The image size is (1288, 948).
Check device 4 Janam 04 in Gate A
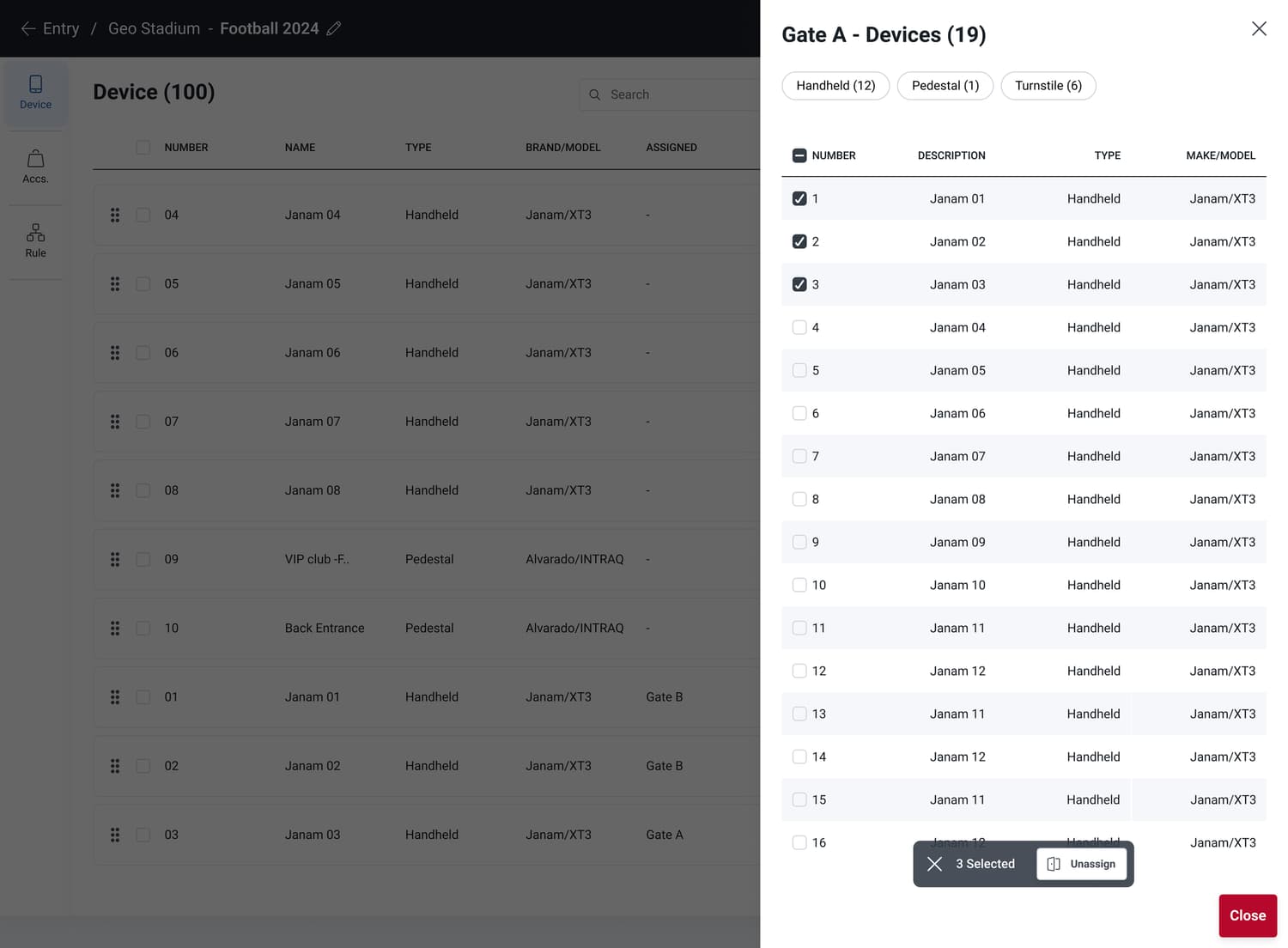799,327
